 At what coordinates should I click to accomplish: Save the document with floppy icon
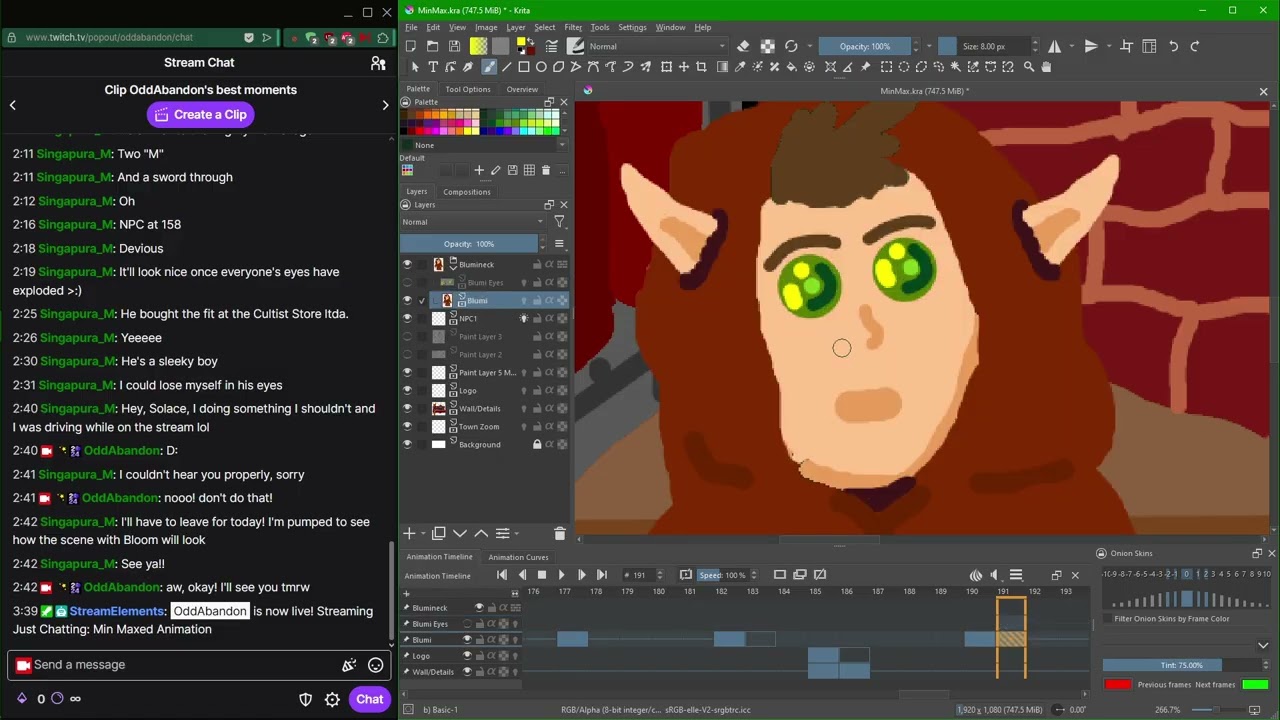[454, 46]
